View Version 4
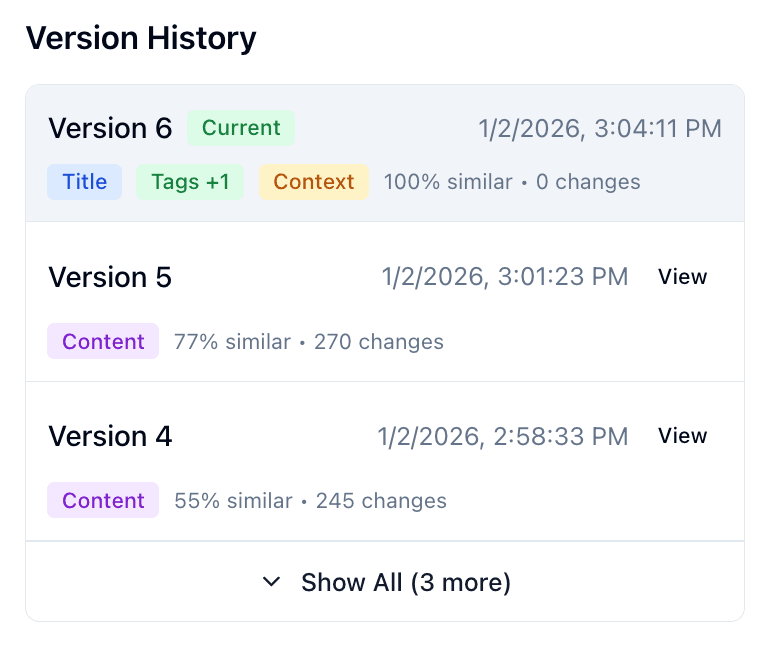 [x=682, y=436]
